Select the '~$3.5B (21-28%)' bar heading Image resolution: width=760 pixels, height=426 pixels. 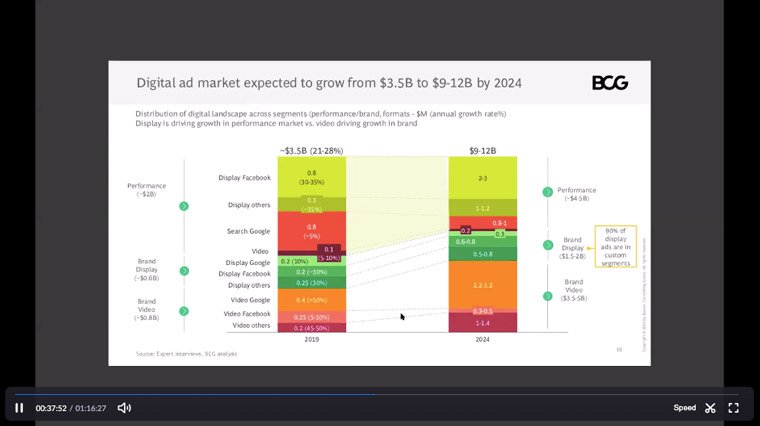click(312, 151)
